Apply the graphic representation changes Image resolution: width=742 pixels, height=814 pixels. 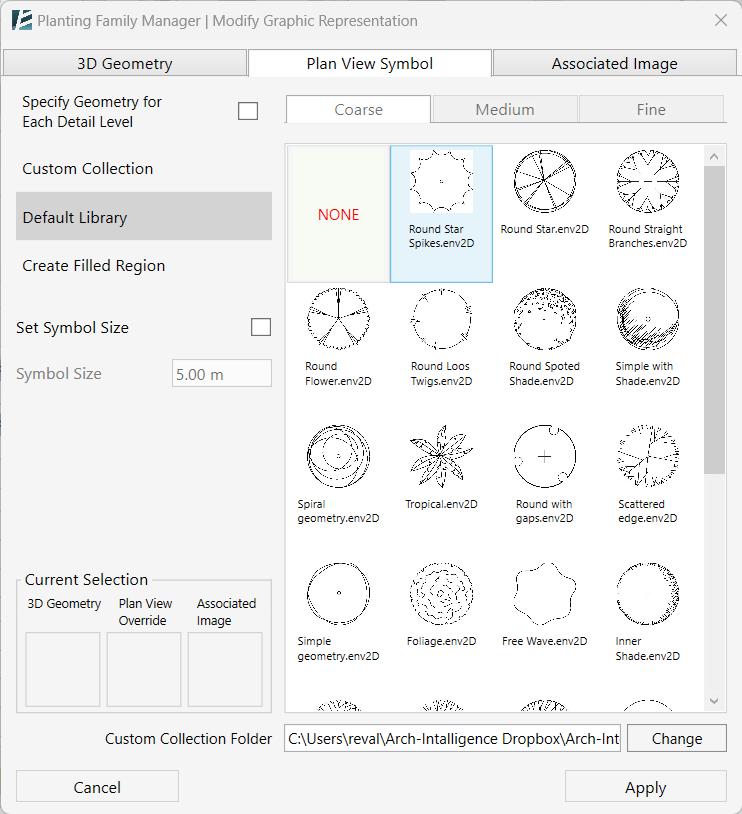pos(645,787)
